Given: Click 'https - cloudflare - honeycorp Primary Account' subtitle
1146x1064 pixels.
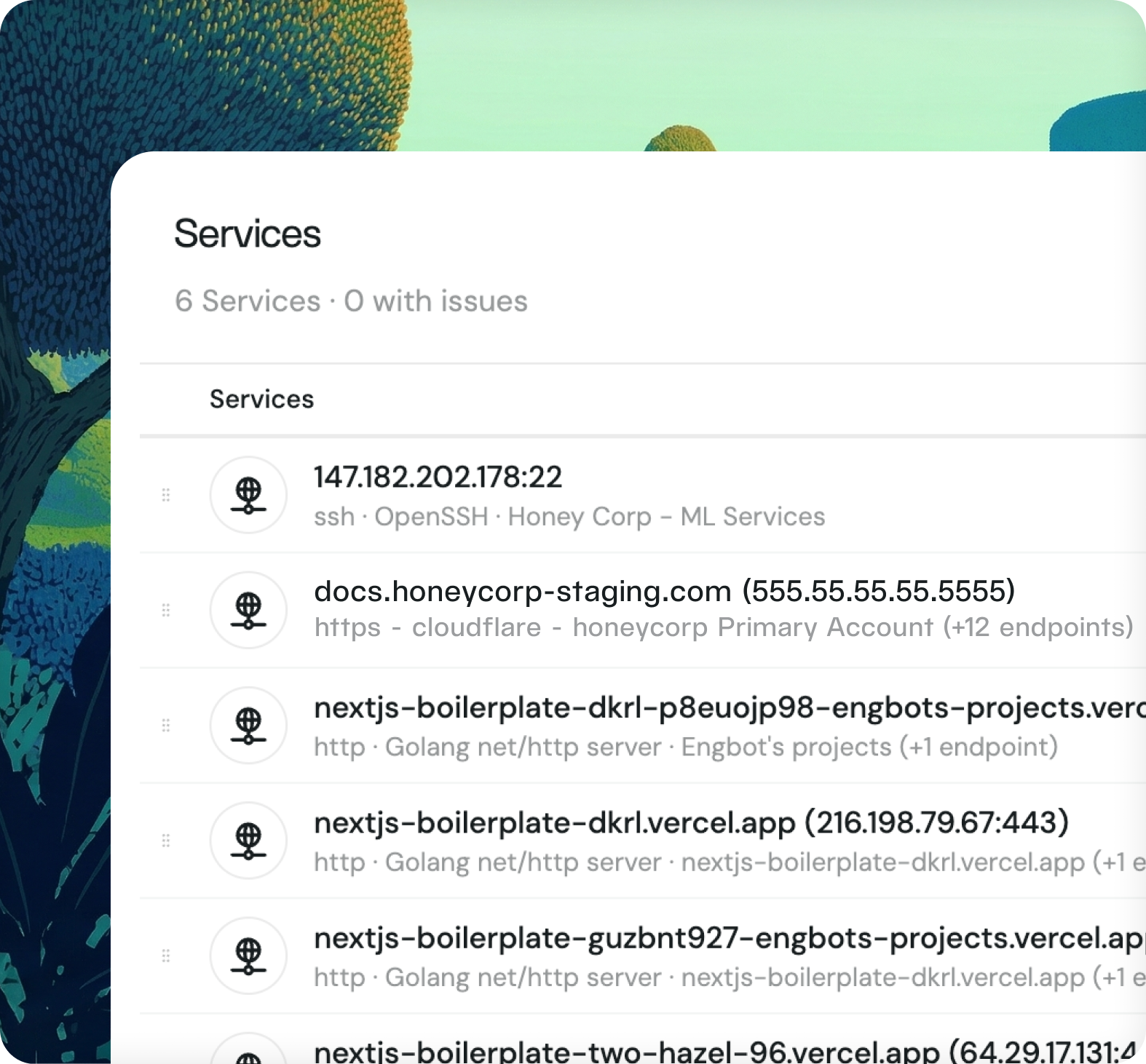Looking at the screenshot, I should (724, 627).
